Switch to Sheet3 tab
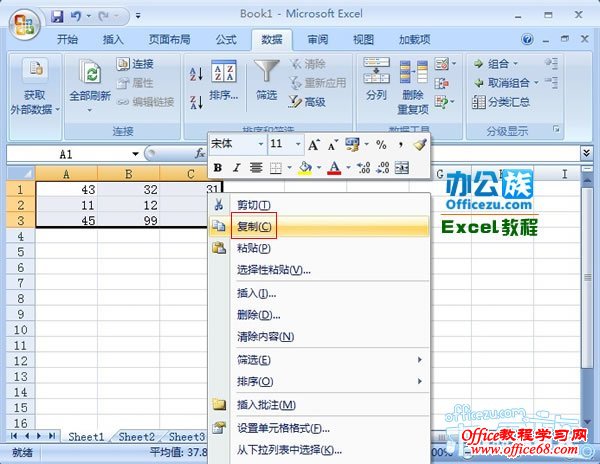Screen dimensions: 600x464 pos(187,436)
